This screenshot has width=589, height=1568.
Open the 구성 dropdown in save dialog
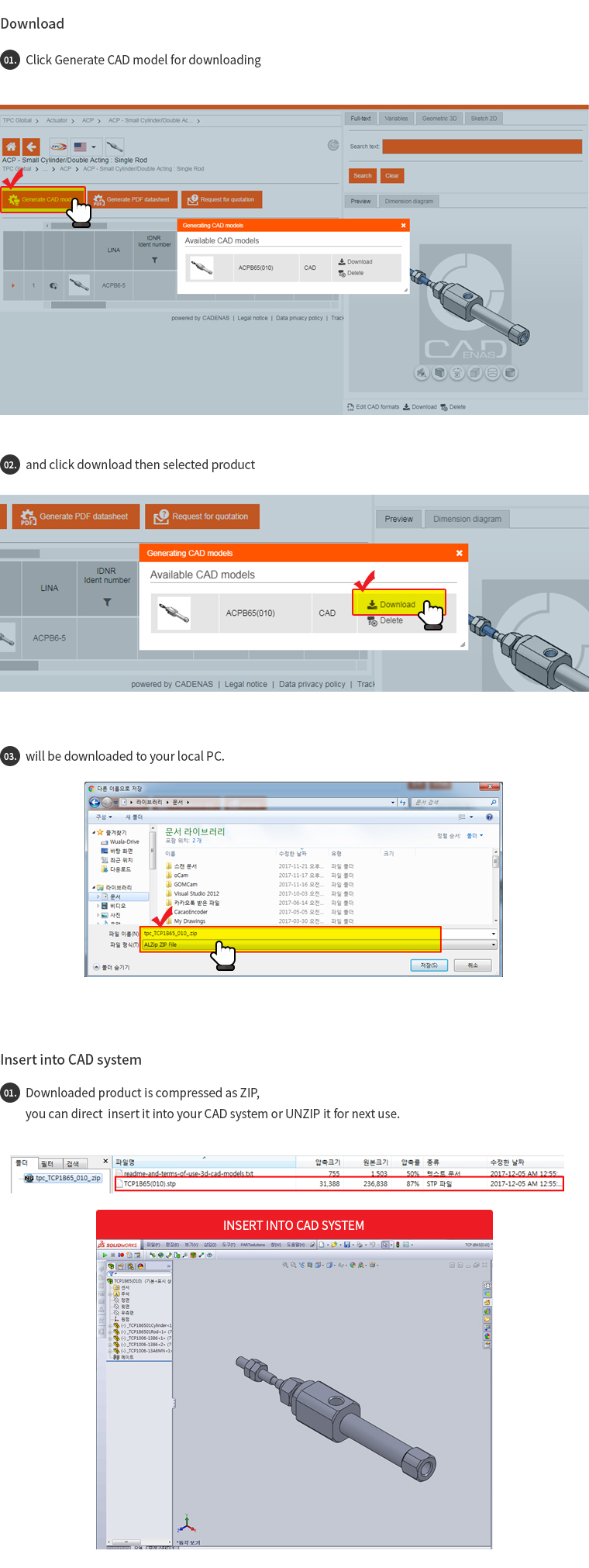pos(104,817)
